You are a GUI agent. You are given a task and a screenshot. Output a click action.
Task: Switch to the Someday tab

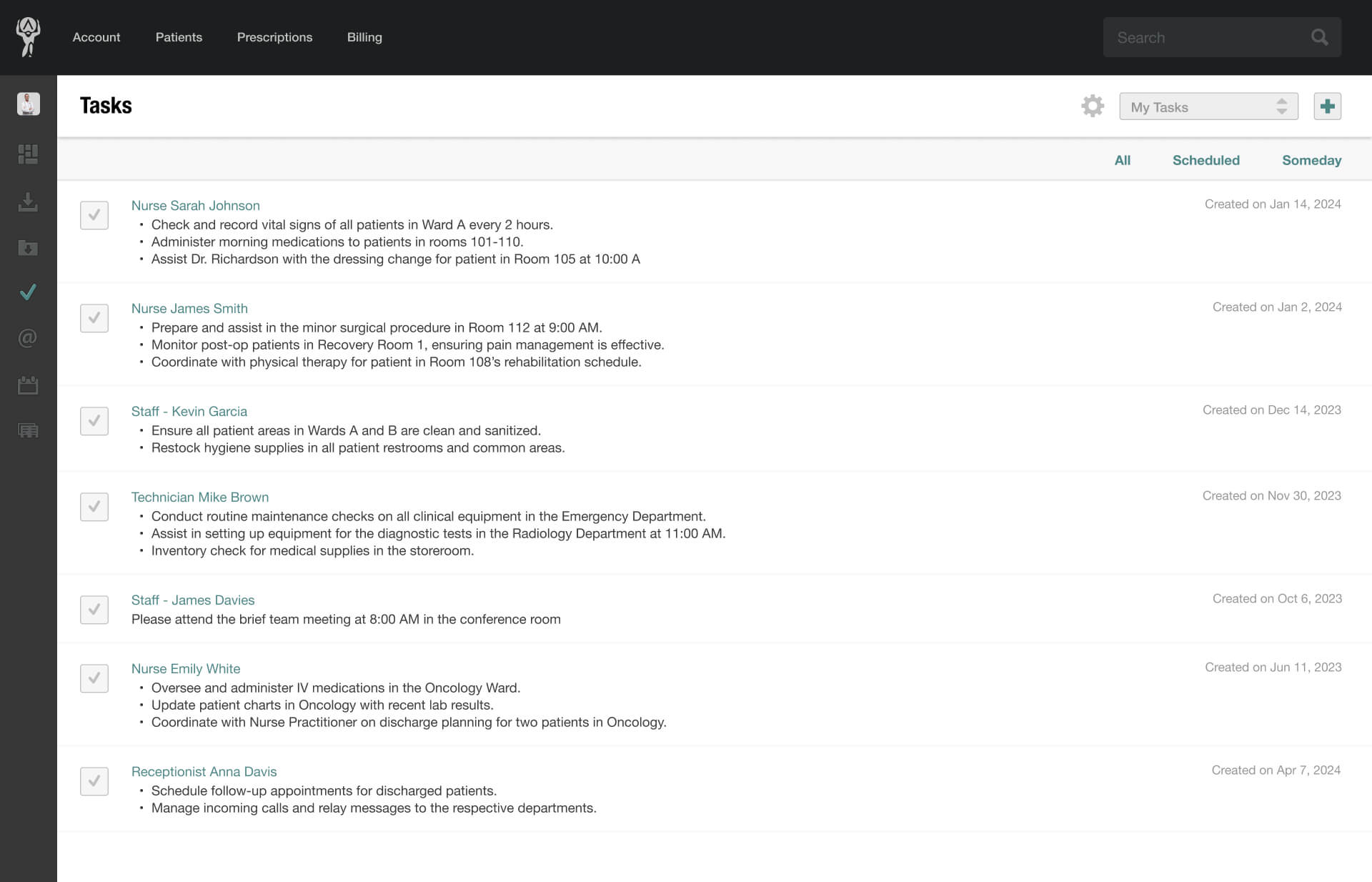(1311, 160)
